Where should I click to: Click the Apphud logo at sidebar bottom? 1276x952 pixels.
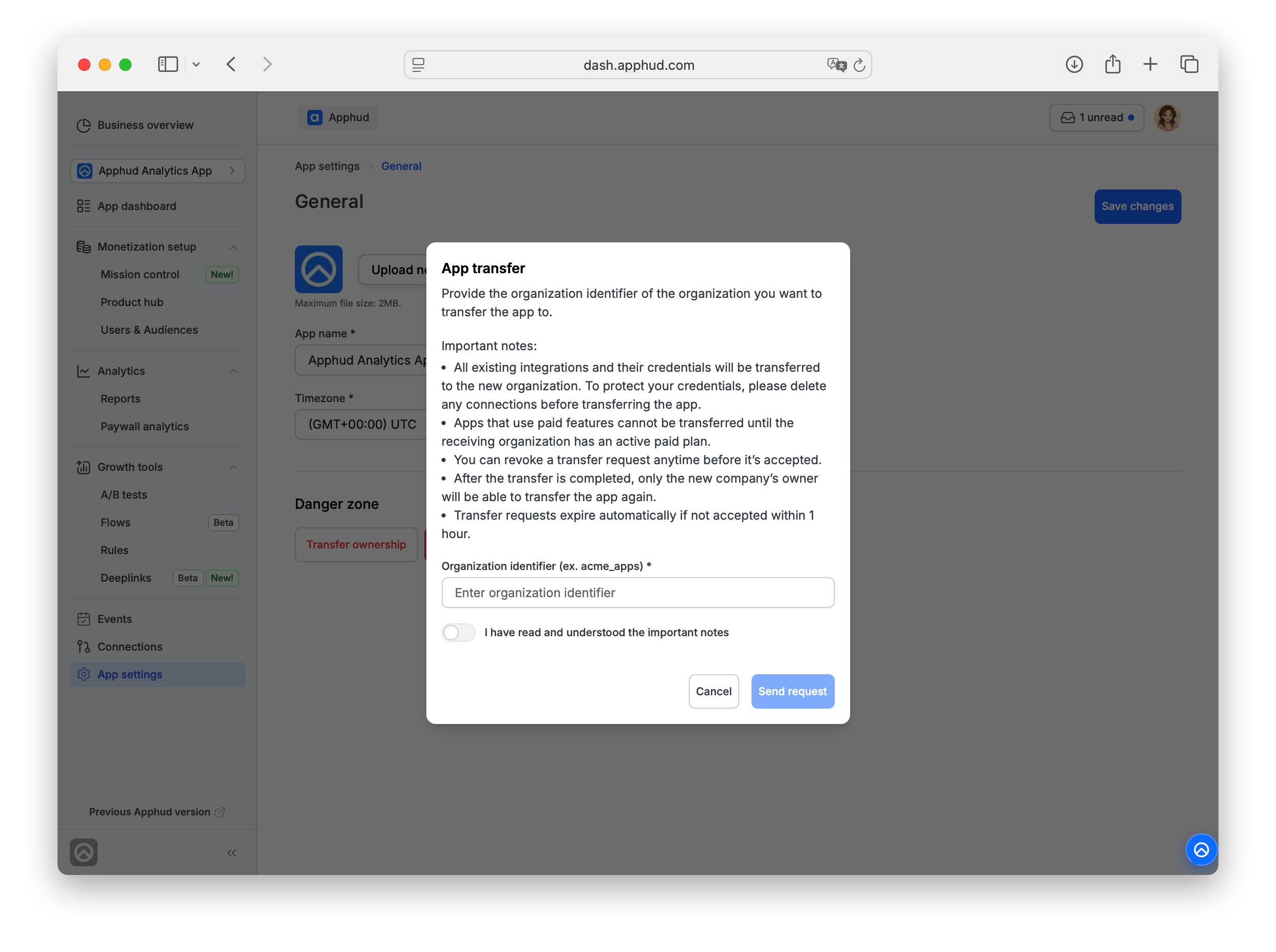coord(84,852)
